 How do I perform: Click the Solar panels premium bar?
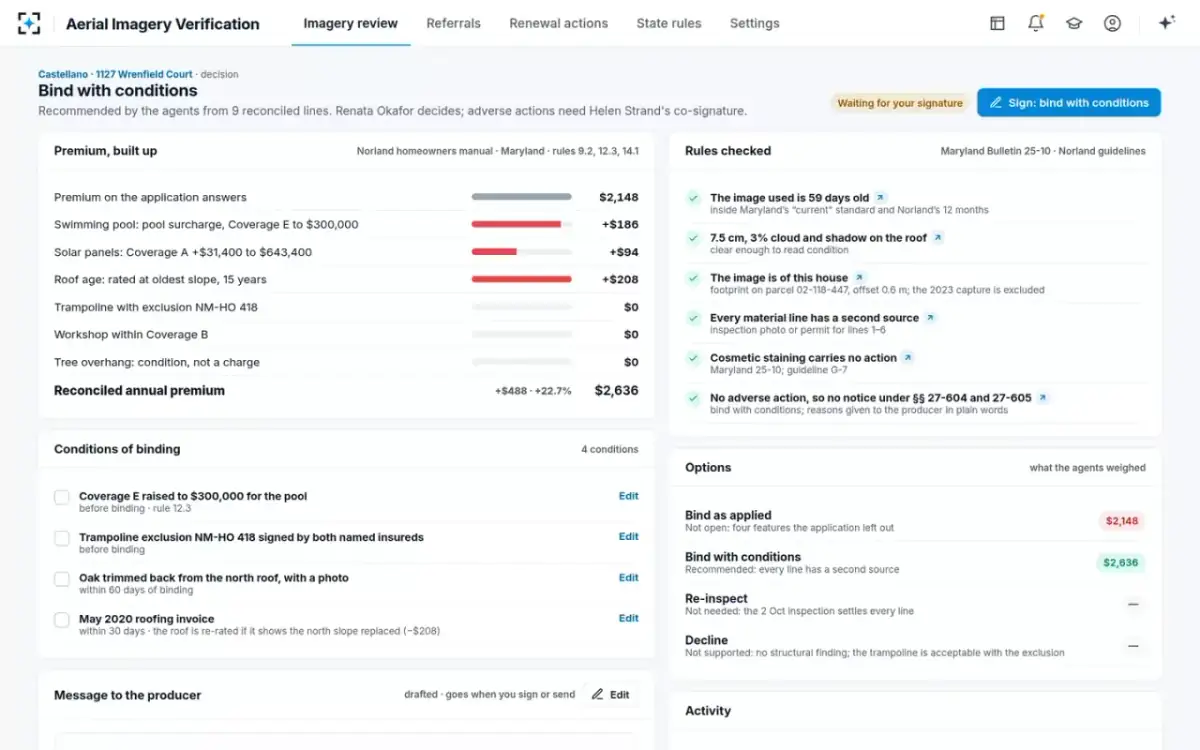pos(522,252)
